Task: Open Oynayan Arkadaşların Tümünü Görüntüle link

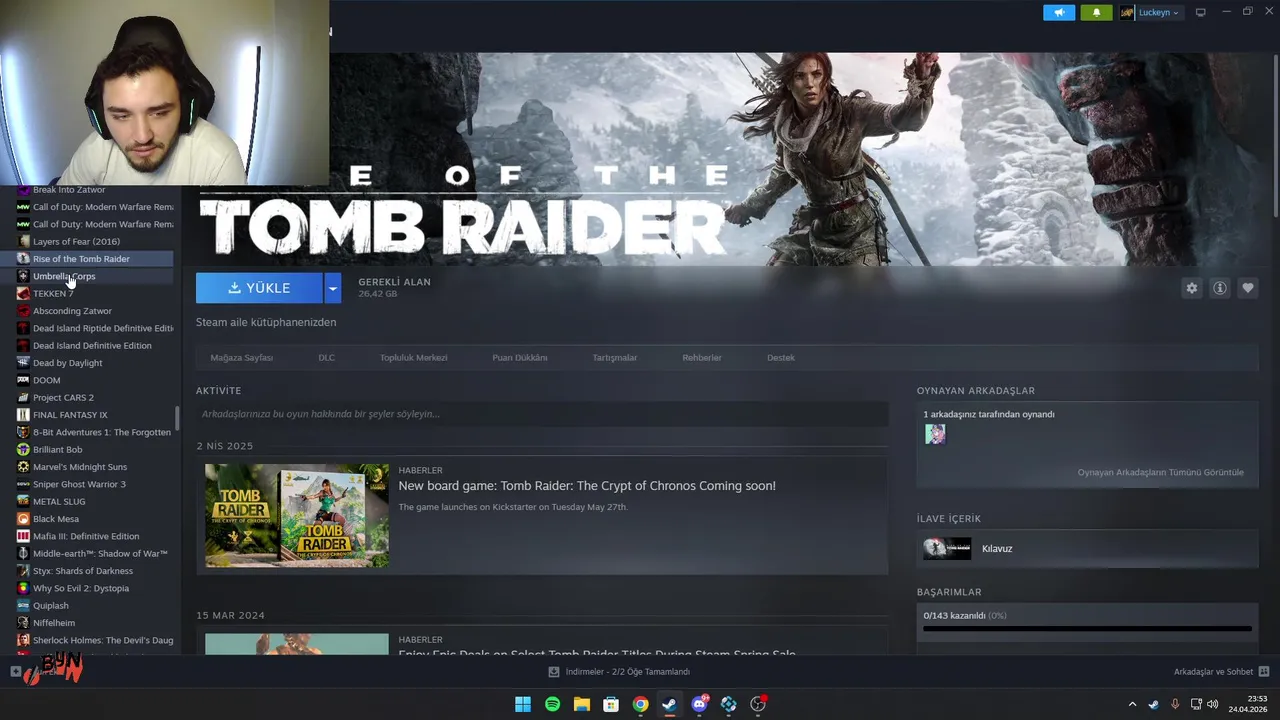Action: (1160, 472)
